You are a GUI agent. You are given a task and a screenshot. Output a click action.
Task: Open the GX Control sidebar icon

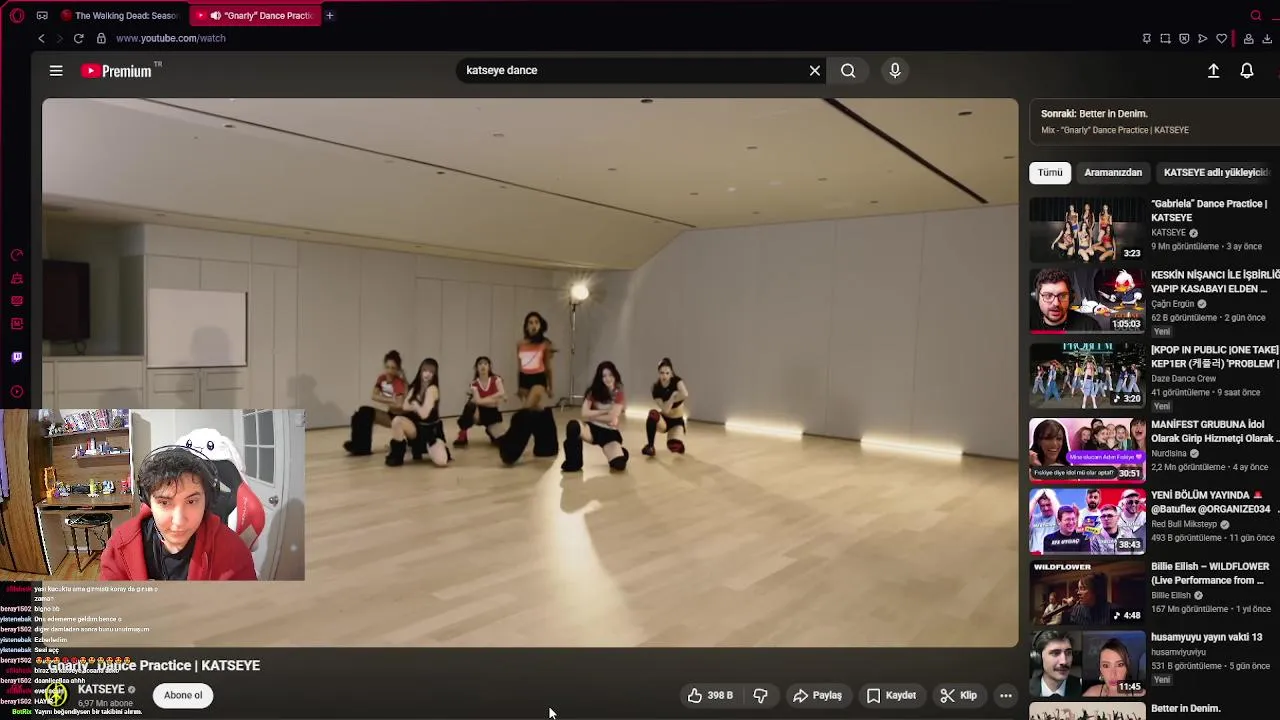coord(17,255)
